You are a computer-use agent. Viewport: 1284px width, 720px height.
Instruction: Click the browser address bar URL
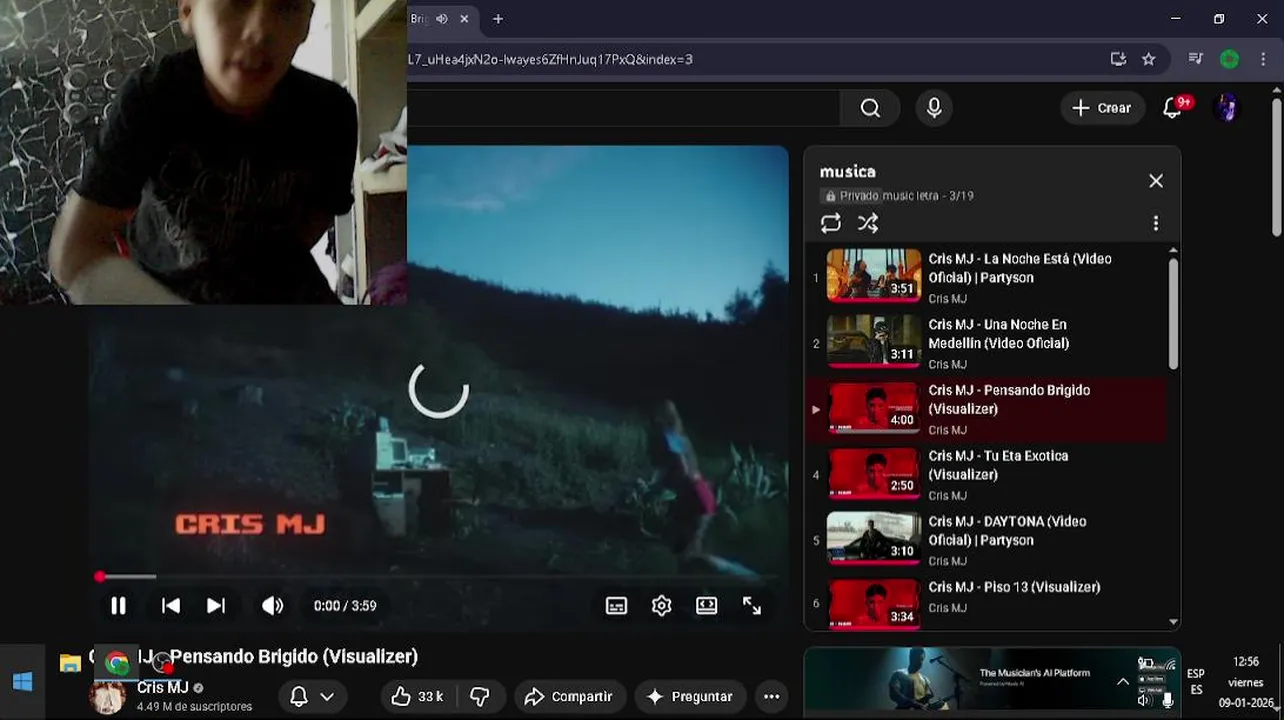[550, 59]
